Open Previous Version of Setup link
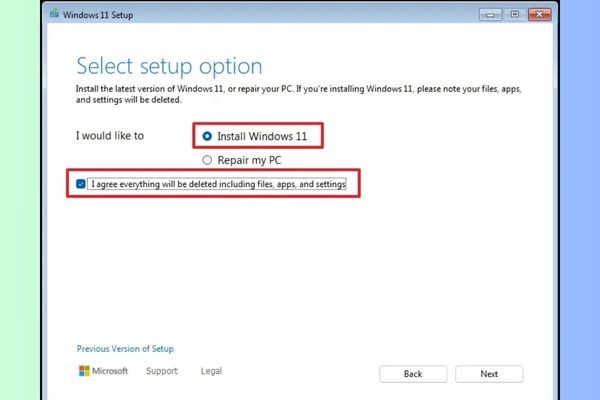 pos(125,349)
